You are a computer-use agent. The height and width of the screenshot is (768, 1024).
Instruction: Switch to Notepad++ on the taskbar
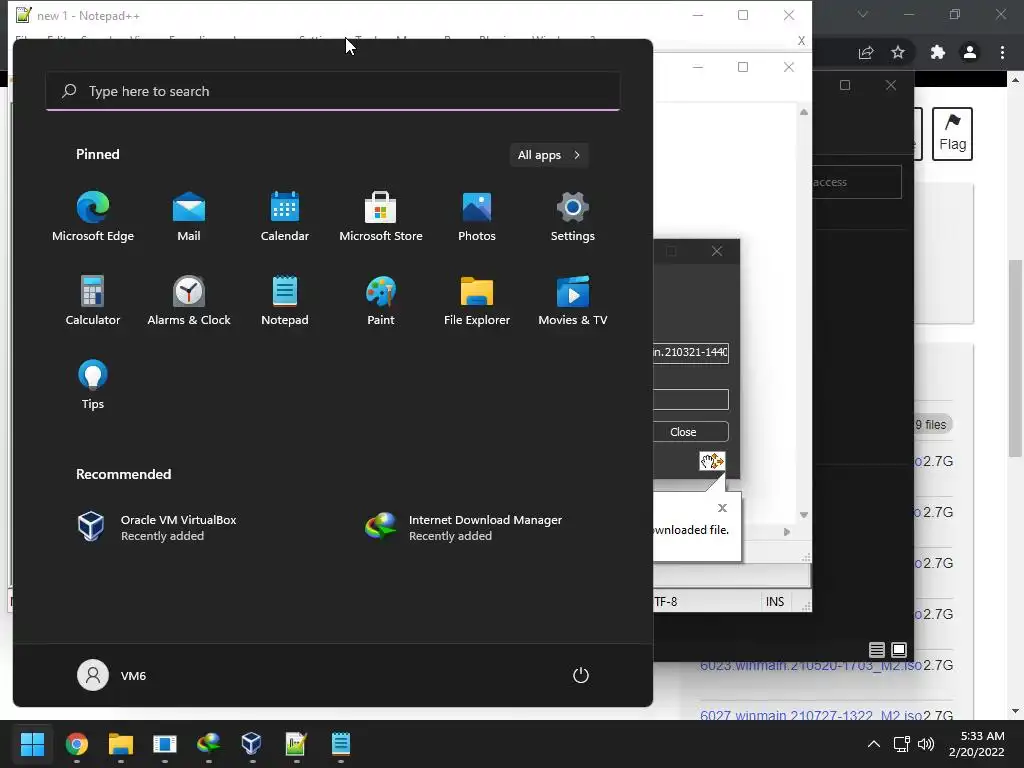[x=296, y=744]
